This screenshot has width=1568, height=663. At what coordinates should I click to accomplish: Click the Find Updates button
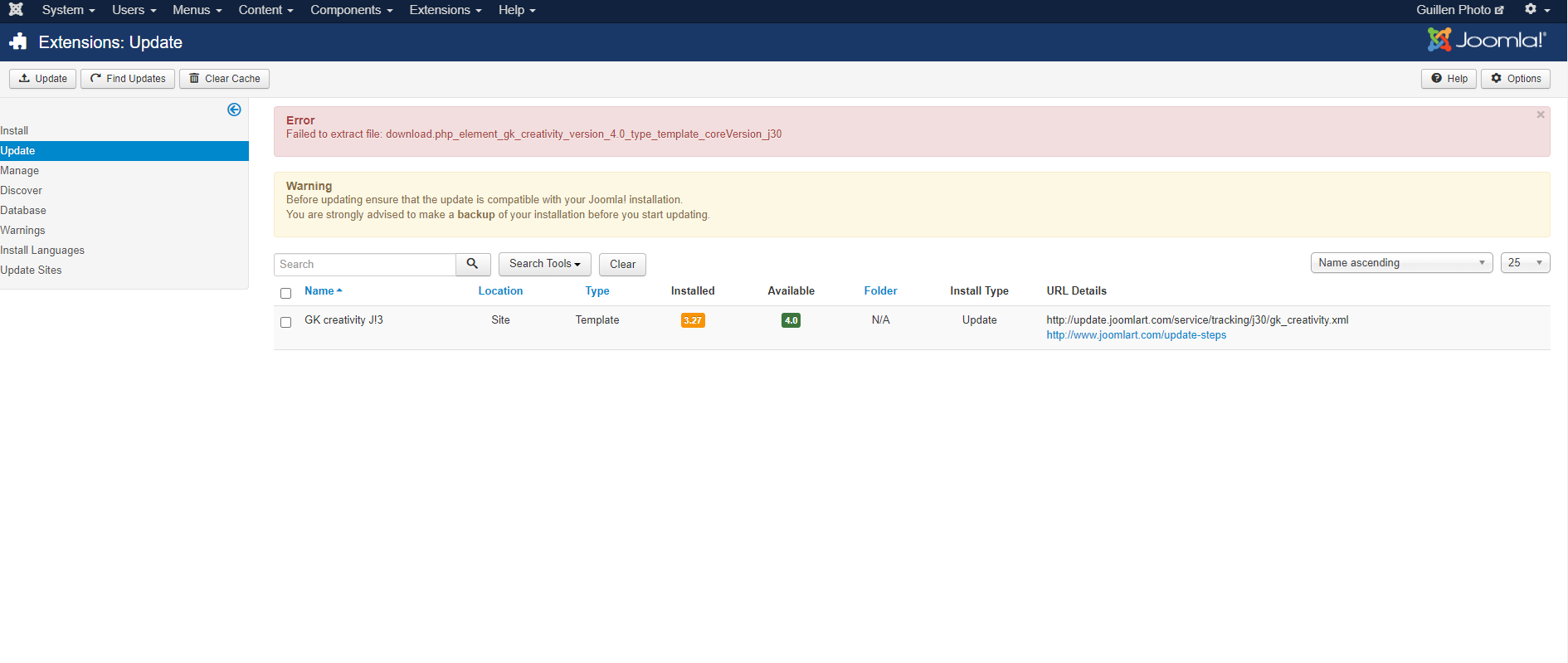[128, 79]
